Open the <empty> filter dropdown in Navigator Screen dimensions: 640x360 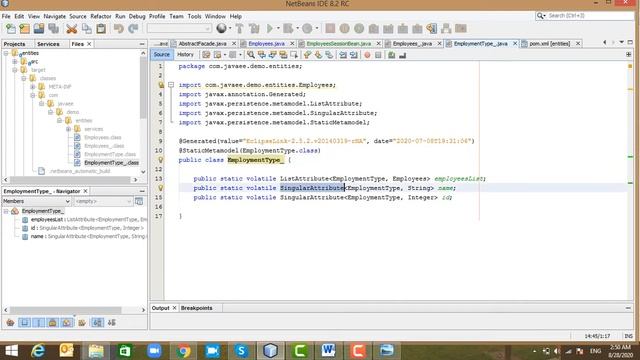click(103, 201)
